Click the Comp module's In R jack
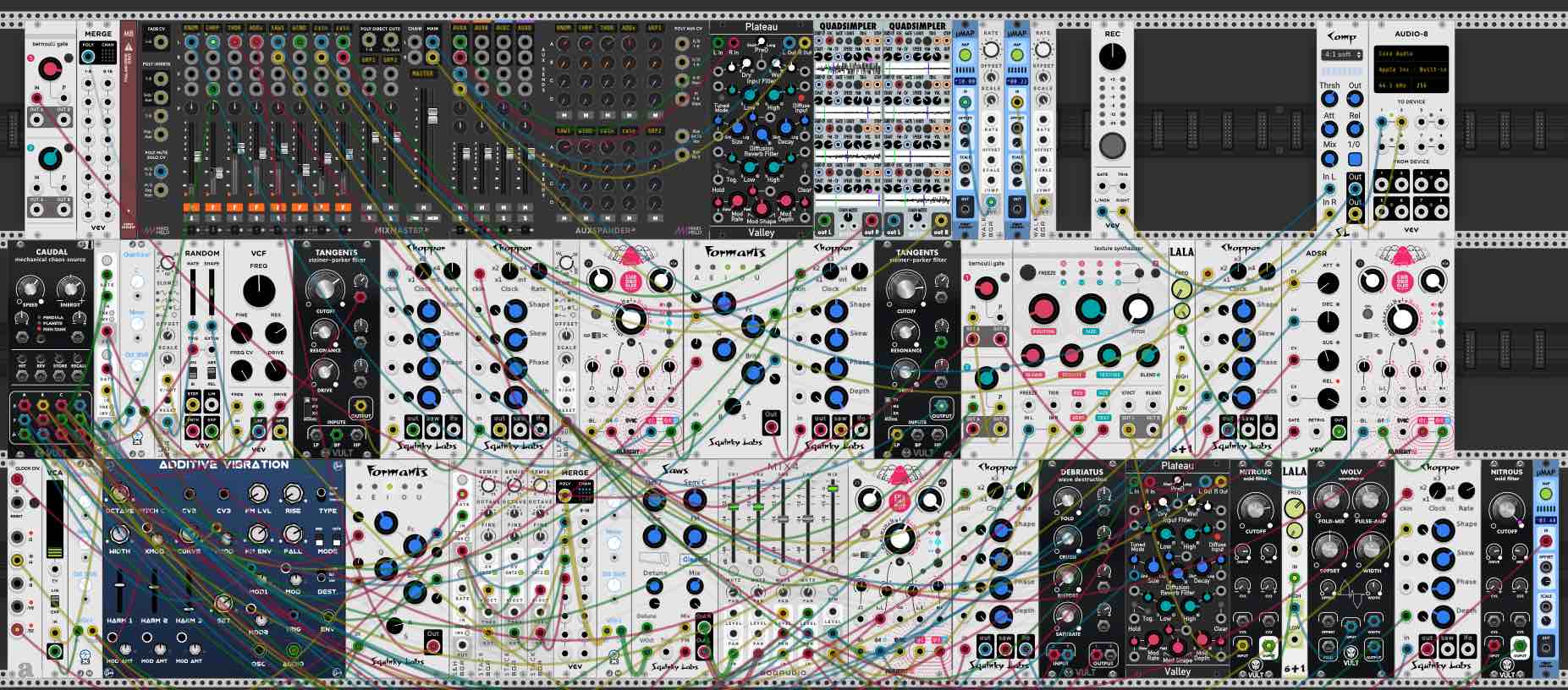The height and width of the screenshot is (690, 1568). tap(1329, 215)
